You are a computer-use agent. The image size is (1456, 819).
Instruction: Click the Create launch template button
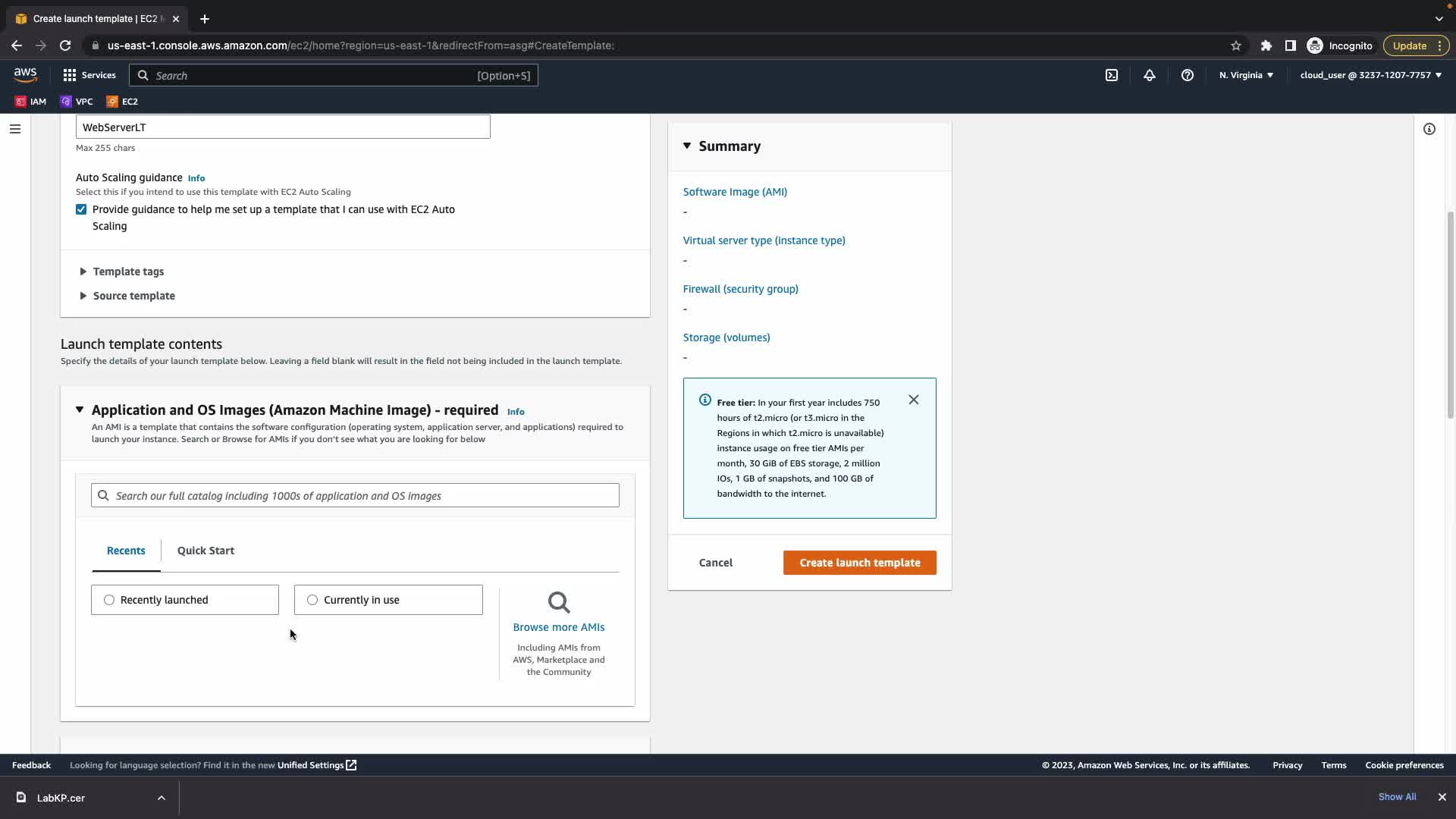coord(859,563)
